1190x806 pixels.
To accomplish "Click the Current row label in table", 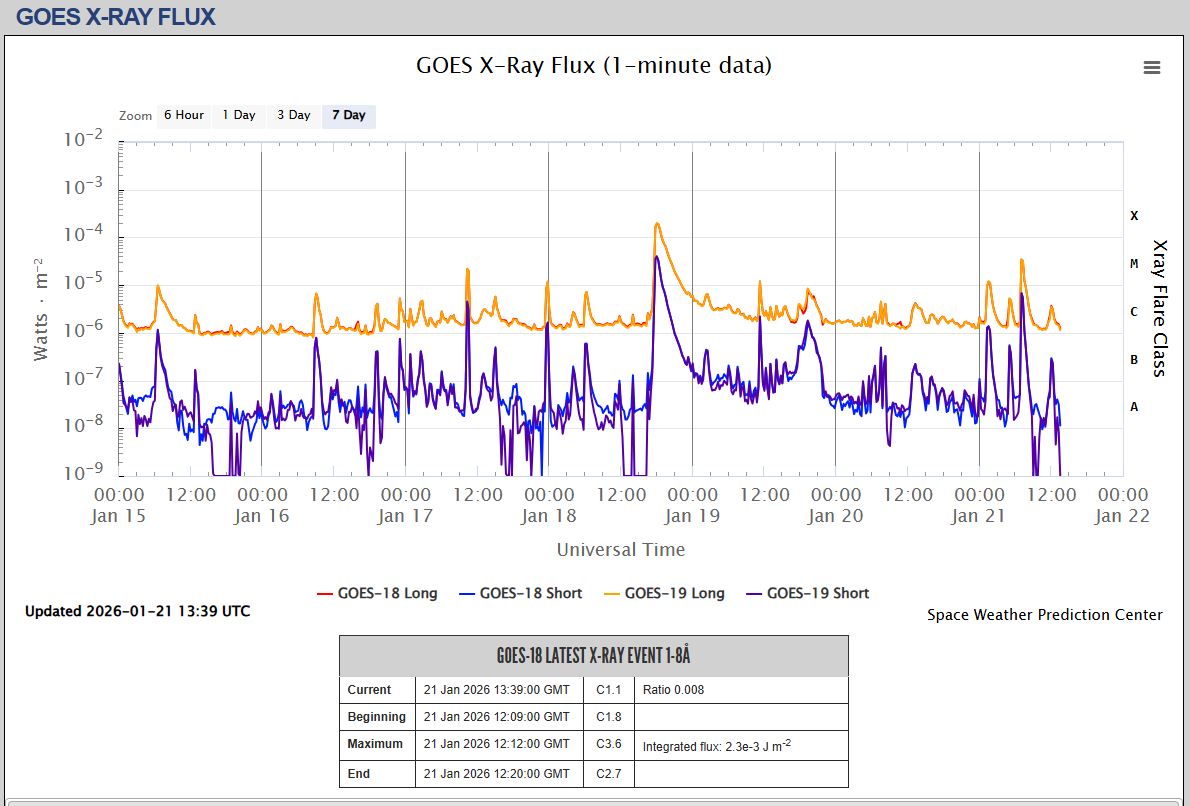I will (369, 690).
